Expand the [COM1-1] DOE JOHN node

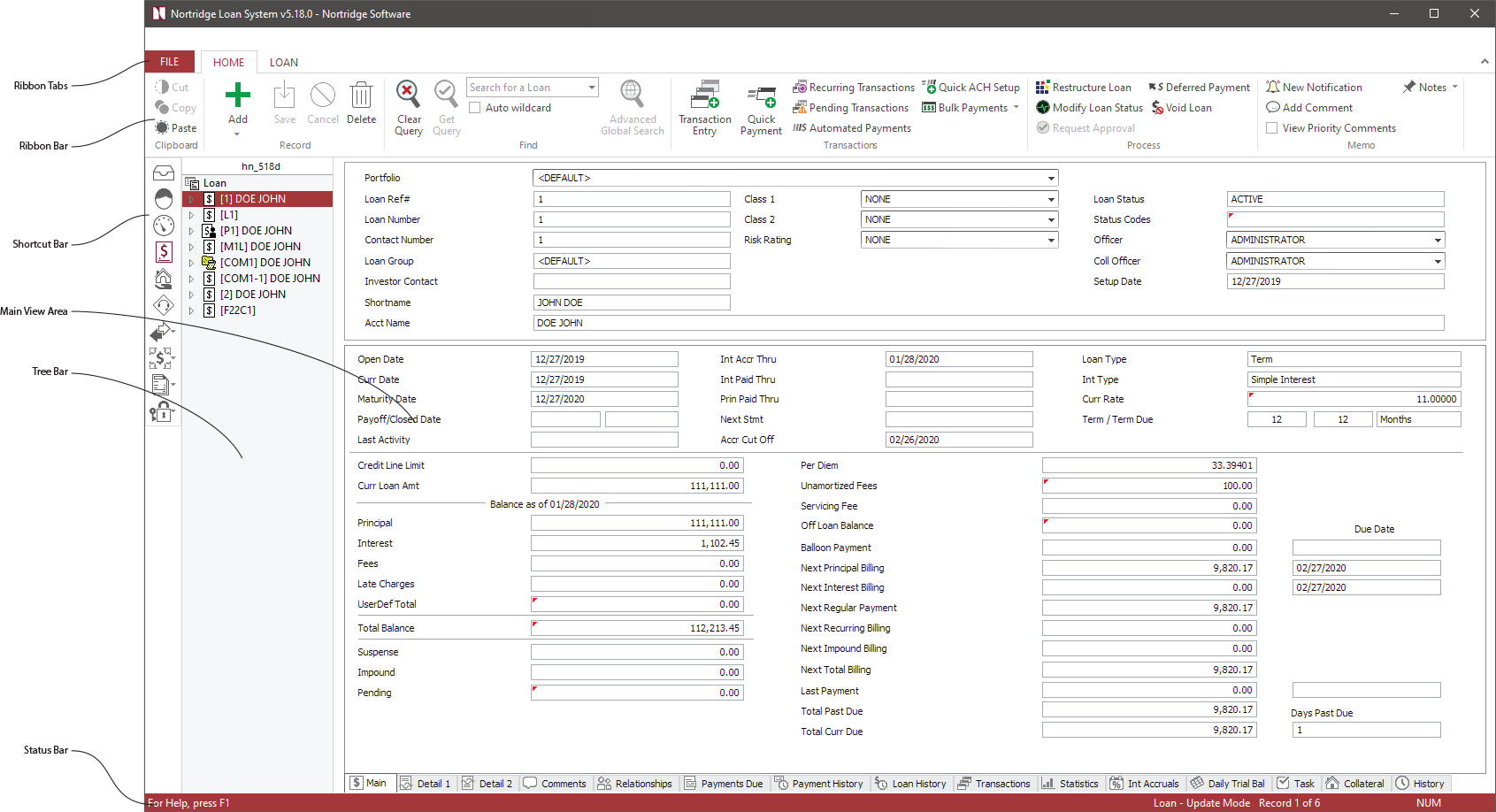tap(191, 279)
